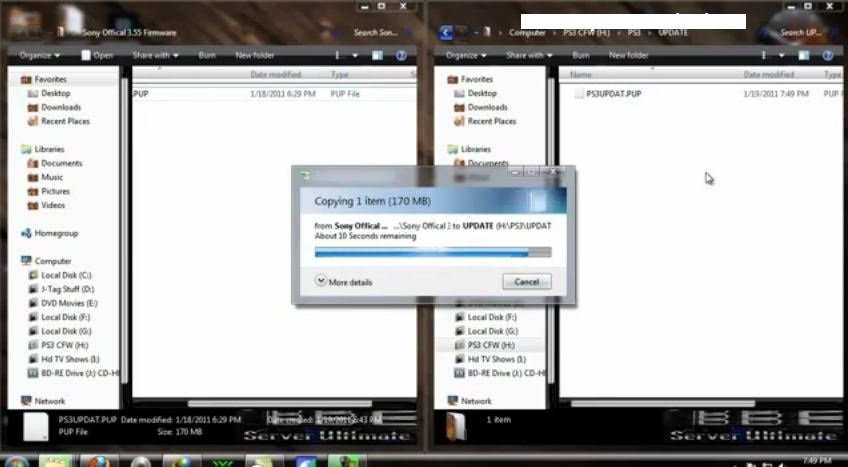Select Videos library in the left window
This screenshot has height=467, width=848.
point(53,205)
